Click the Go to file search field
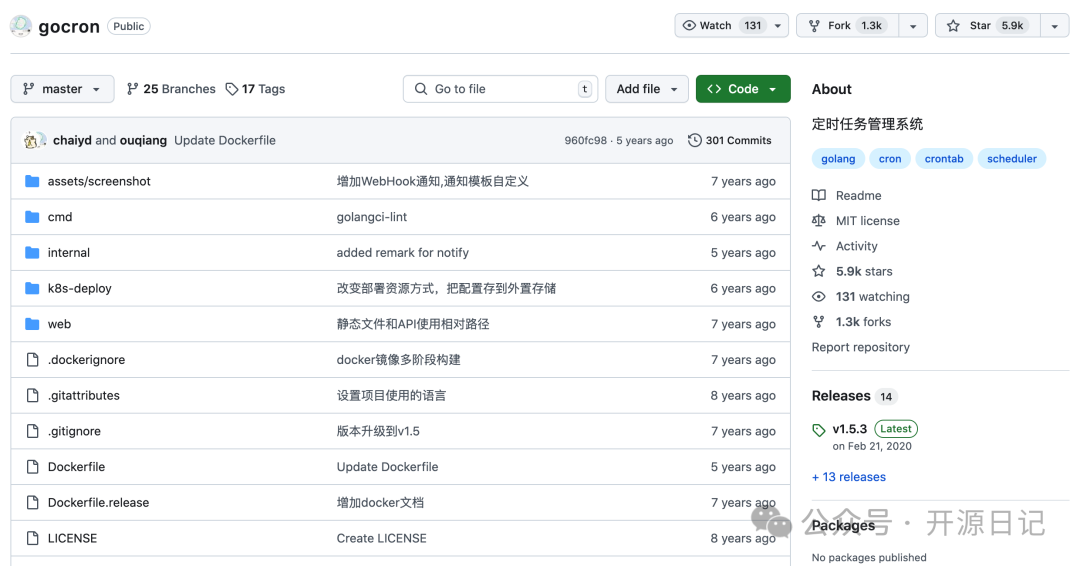This screenshot has width=1080, height=566. pos(500,89)
